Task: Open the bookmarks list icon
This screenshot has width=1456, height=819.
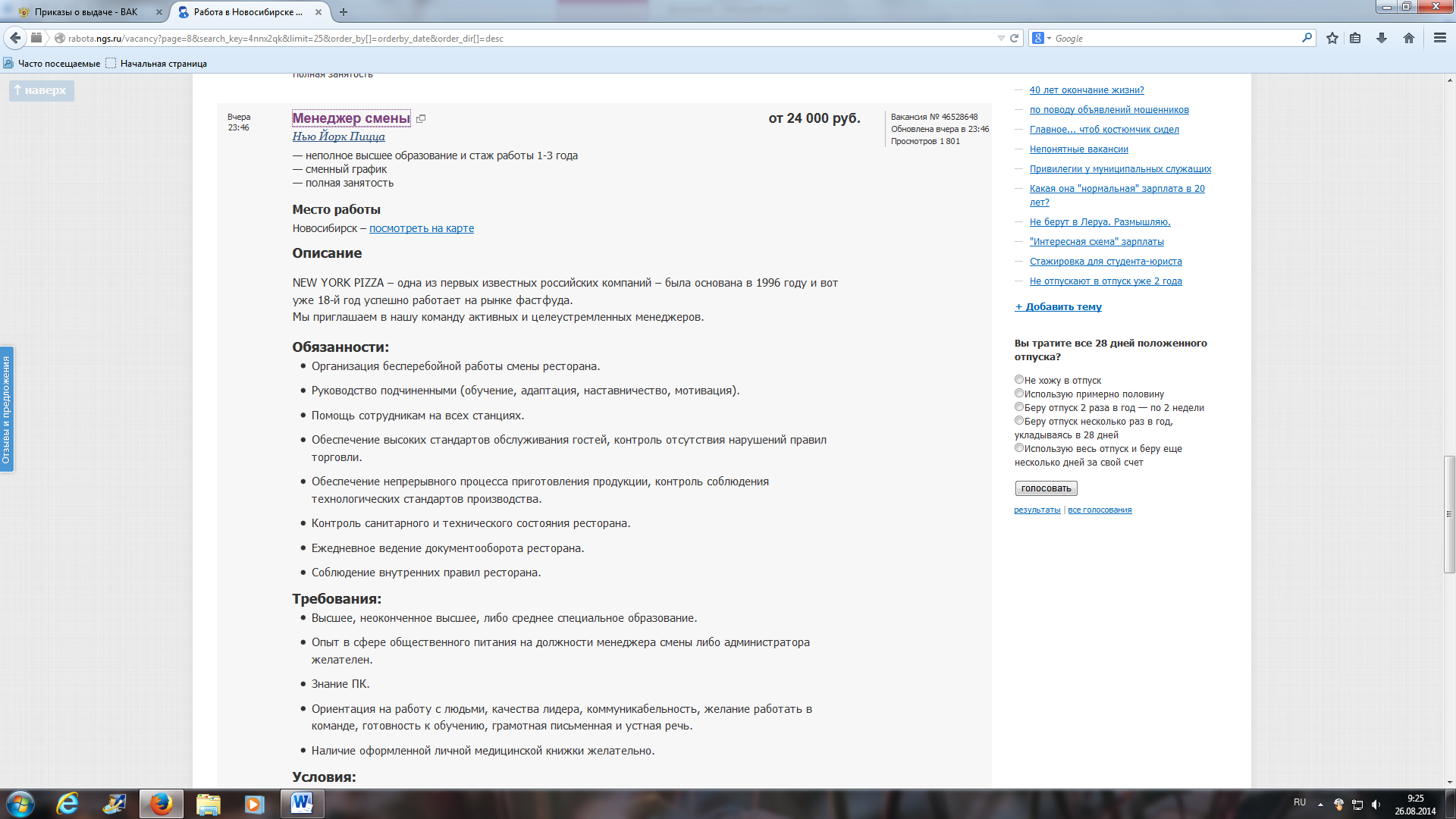Action: click(x=1355, y=38)
